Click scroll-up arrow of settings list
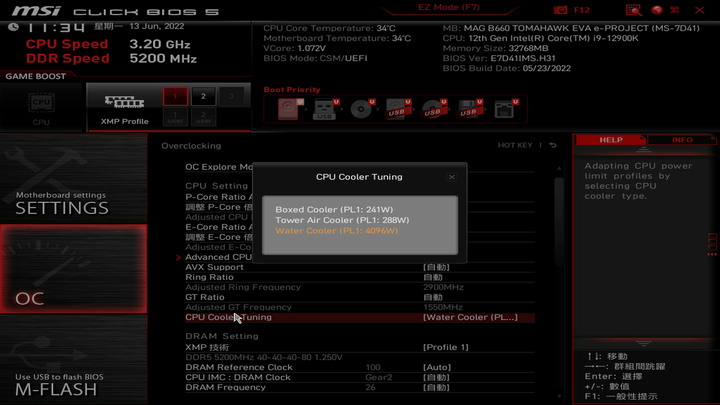 pyautogui.click(x=559, y=169)
